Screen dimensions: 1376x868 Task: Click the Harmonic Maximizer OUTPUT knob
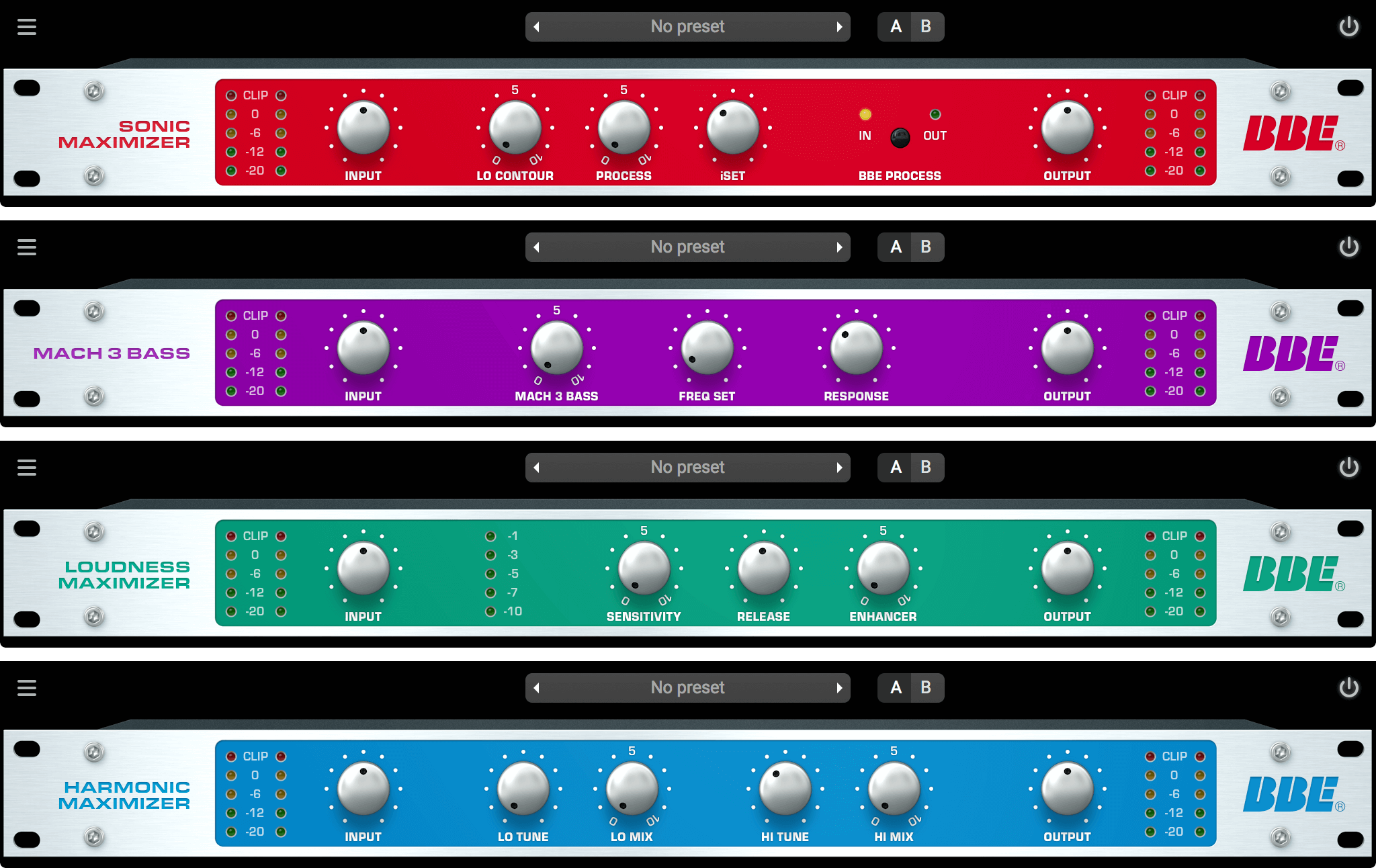point(1068,789)
